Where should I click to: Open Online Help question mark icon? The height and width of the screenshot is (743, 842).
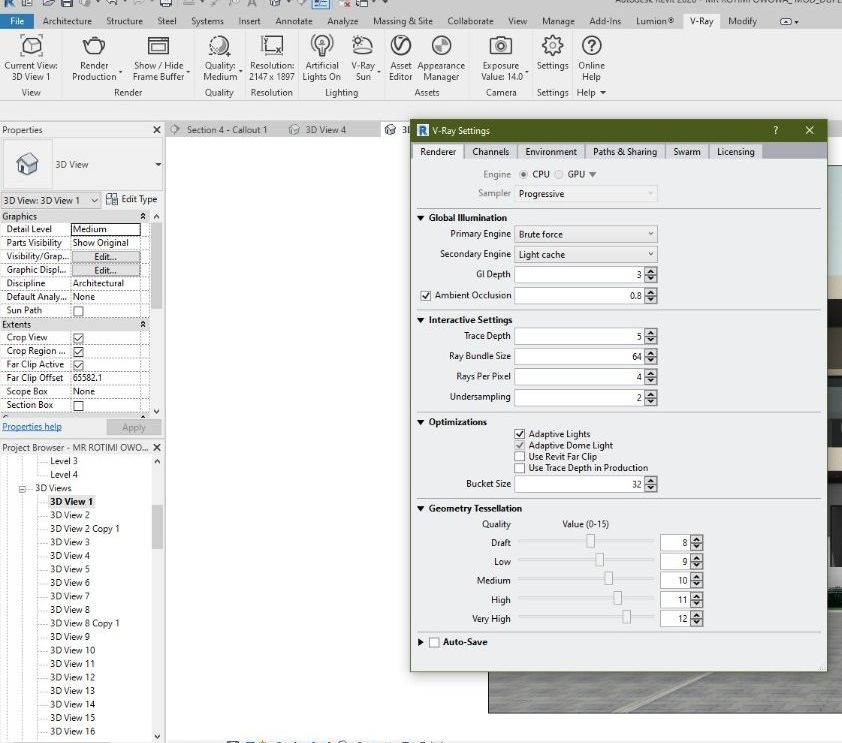coord(591,46)
